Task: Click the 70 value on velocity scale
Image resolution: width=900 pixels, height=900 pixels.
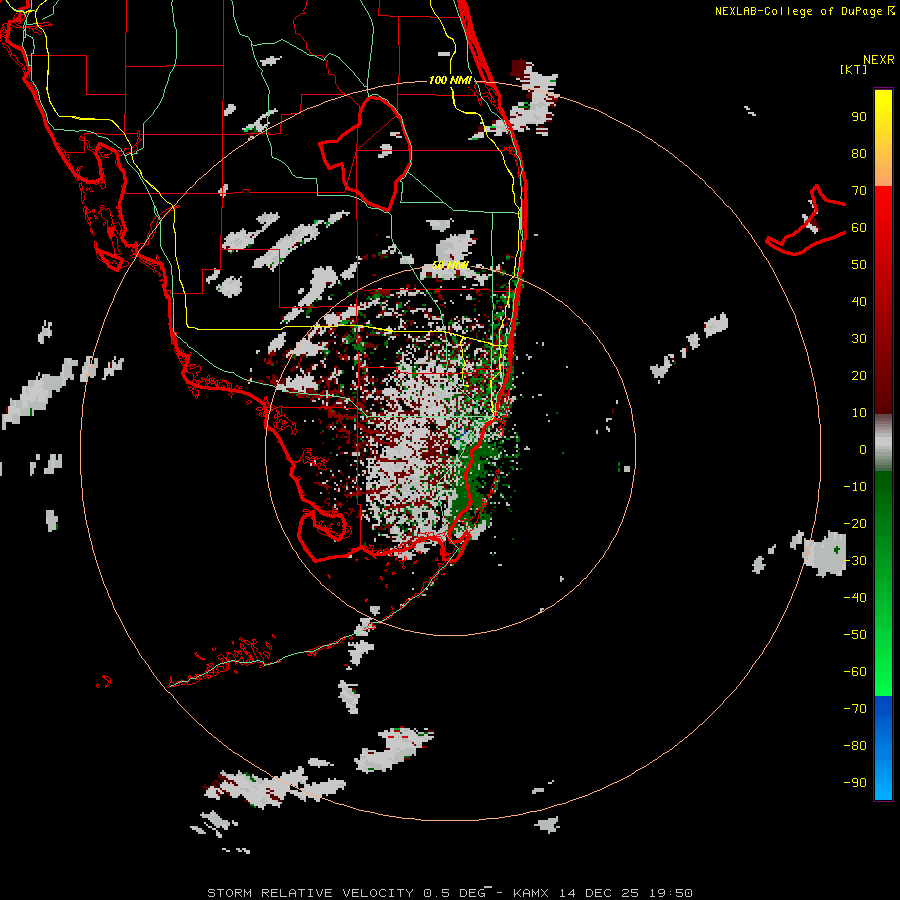Action: pos(859,191)
